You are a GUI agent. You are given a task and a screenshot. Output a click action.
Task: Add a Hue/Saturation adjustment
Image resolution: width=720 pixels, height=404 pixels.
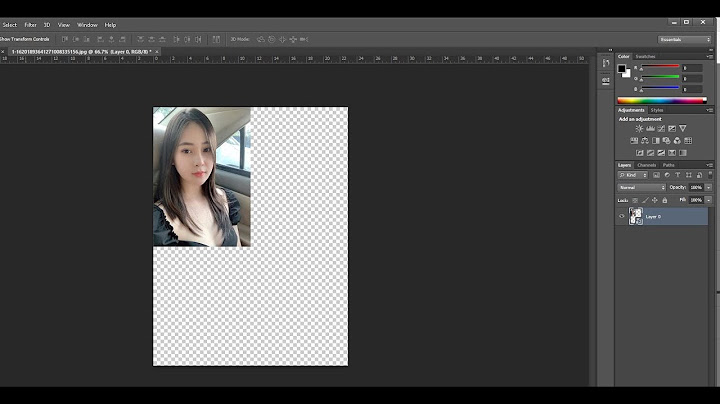[634, 140]
